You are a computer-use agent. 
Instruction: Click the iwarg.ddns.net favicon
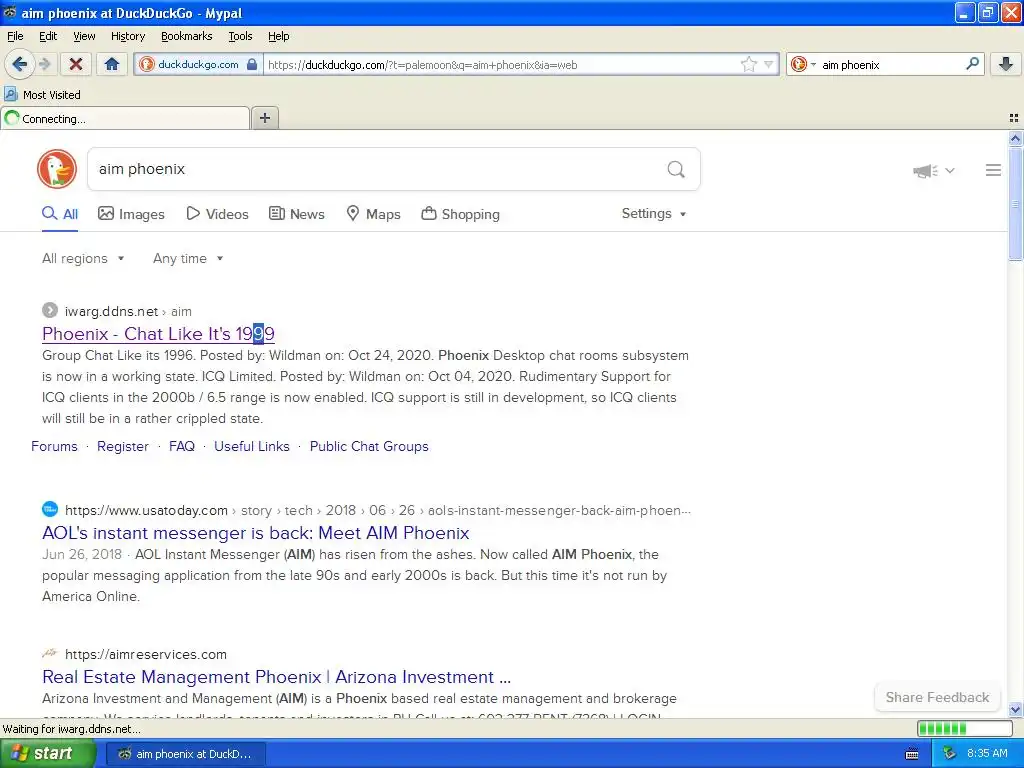50,310
